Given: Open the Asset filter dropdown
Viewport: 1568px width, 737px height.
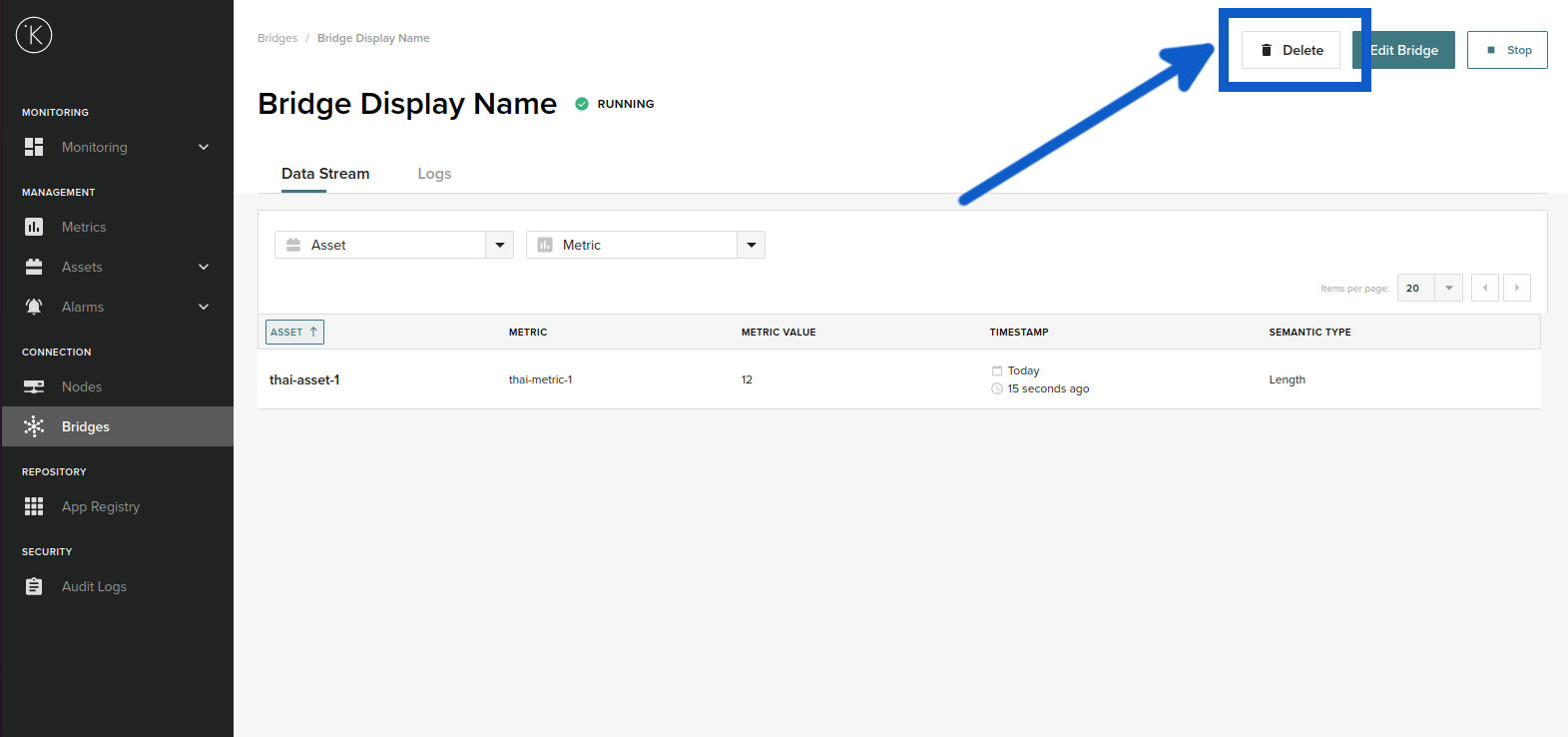Looking at the screenshot, I should (x=499, y=245).
